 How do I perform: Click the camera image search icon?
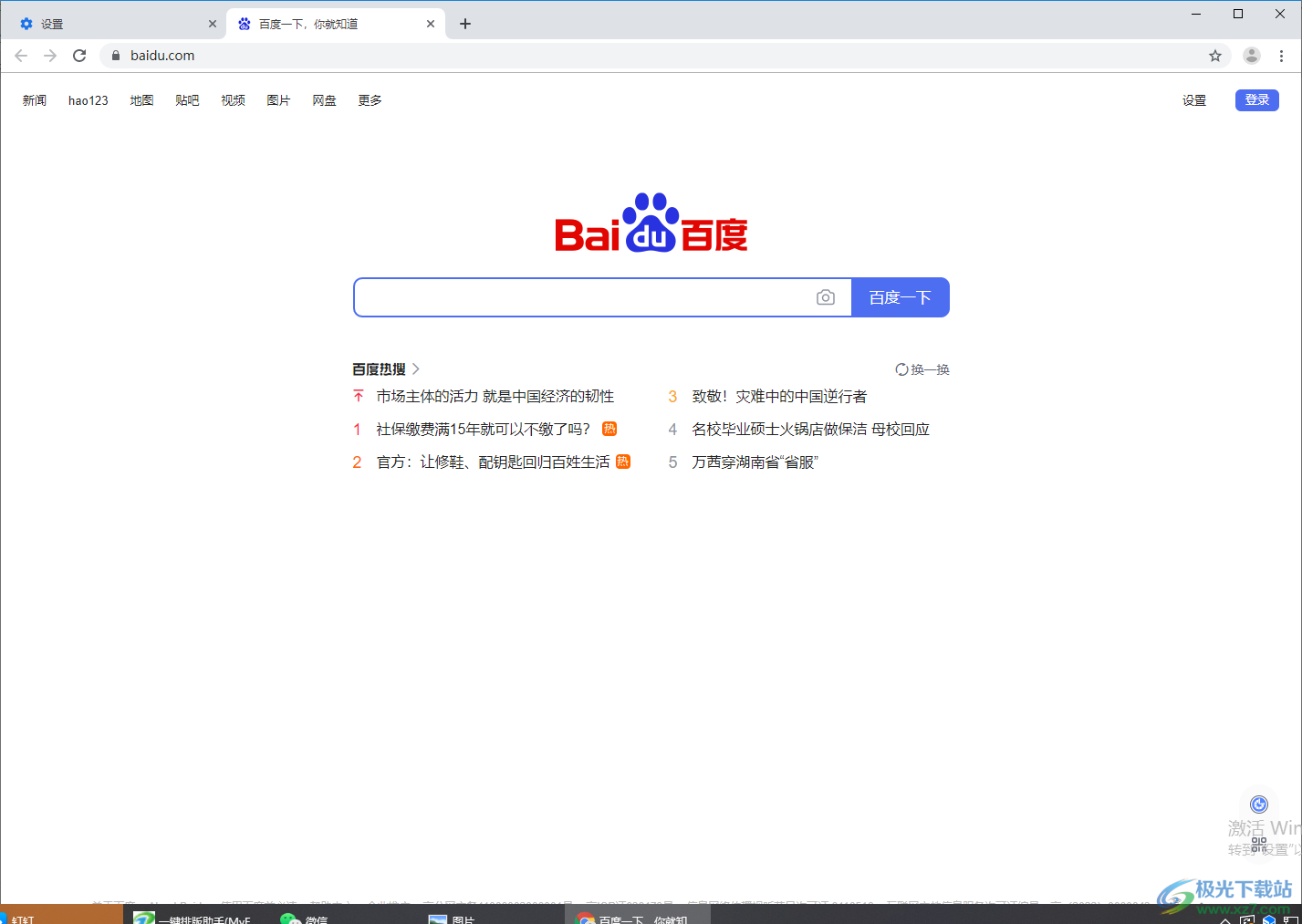tap(826, 297)
